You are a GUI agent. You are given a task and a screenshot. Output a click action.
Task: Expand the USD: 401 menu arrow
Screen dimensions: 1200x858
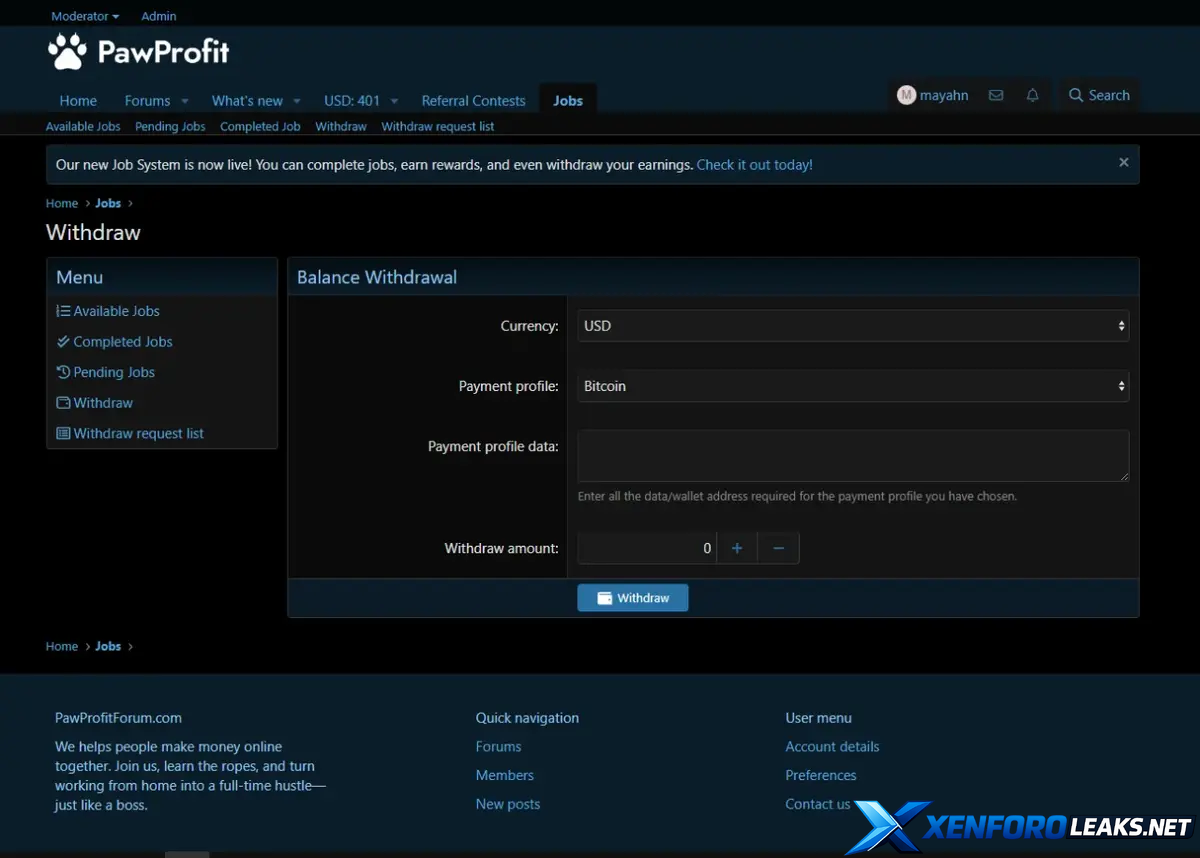coord(394,101)
